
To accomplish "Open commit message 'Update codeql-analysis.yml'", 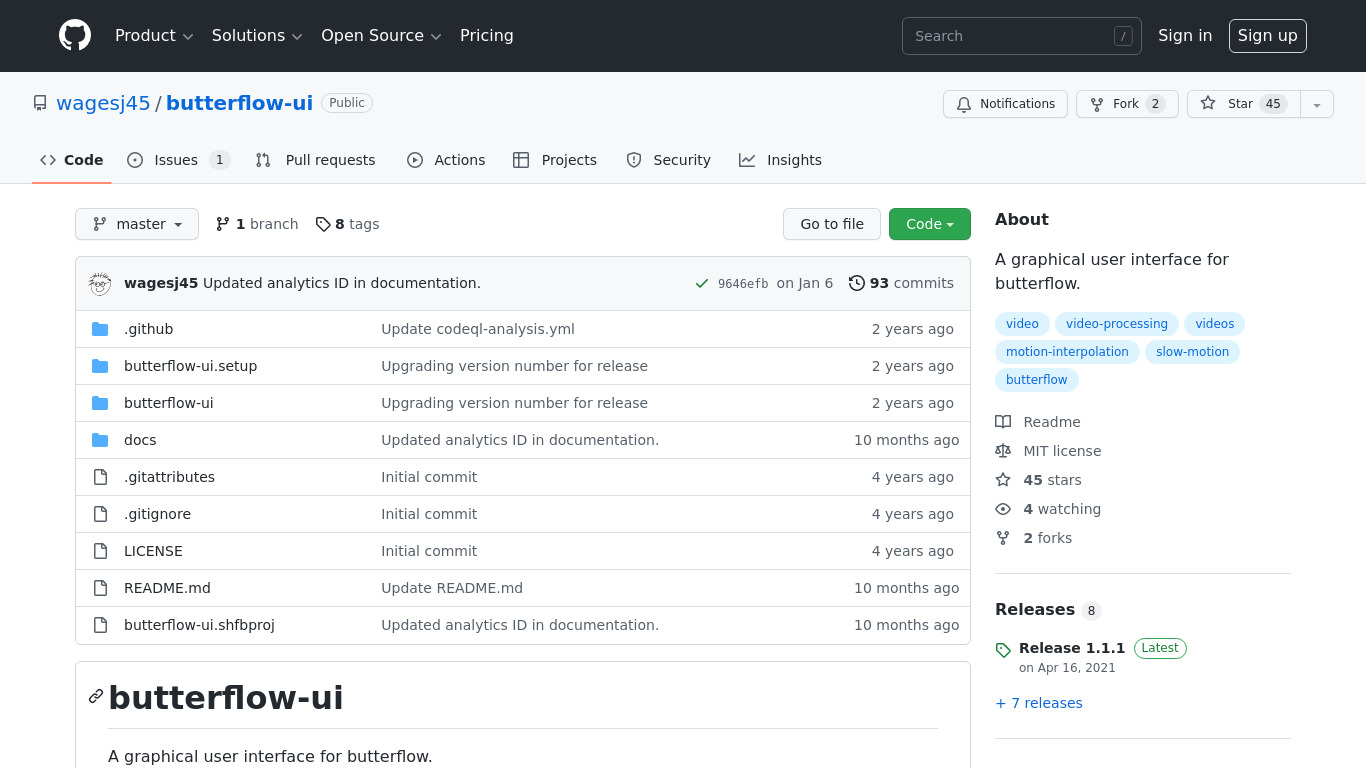I will tap(478, 329).
